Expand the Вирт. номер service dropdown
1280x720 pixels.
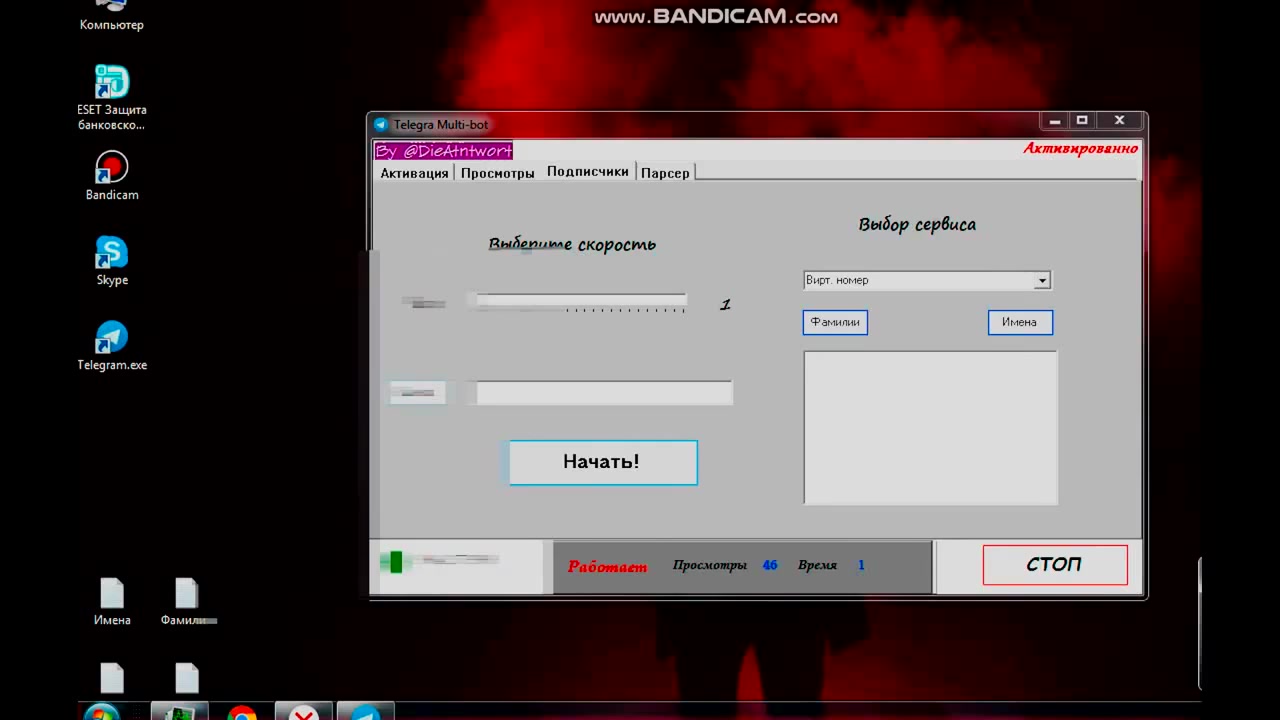pyautogui.click(x=1041, y=281)
